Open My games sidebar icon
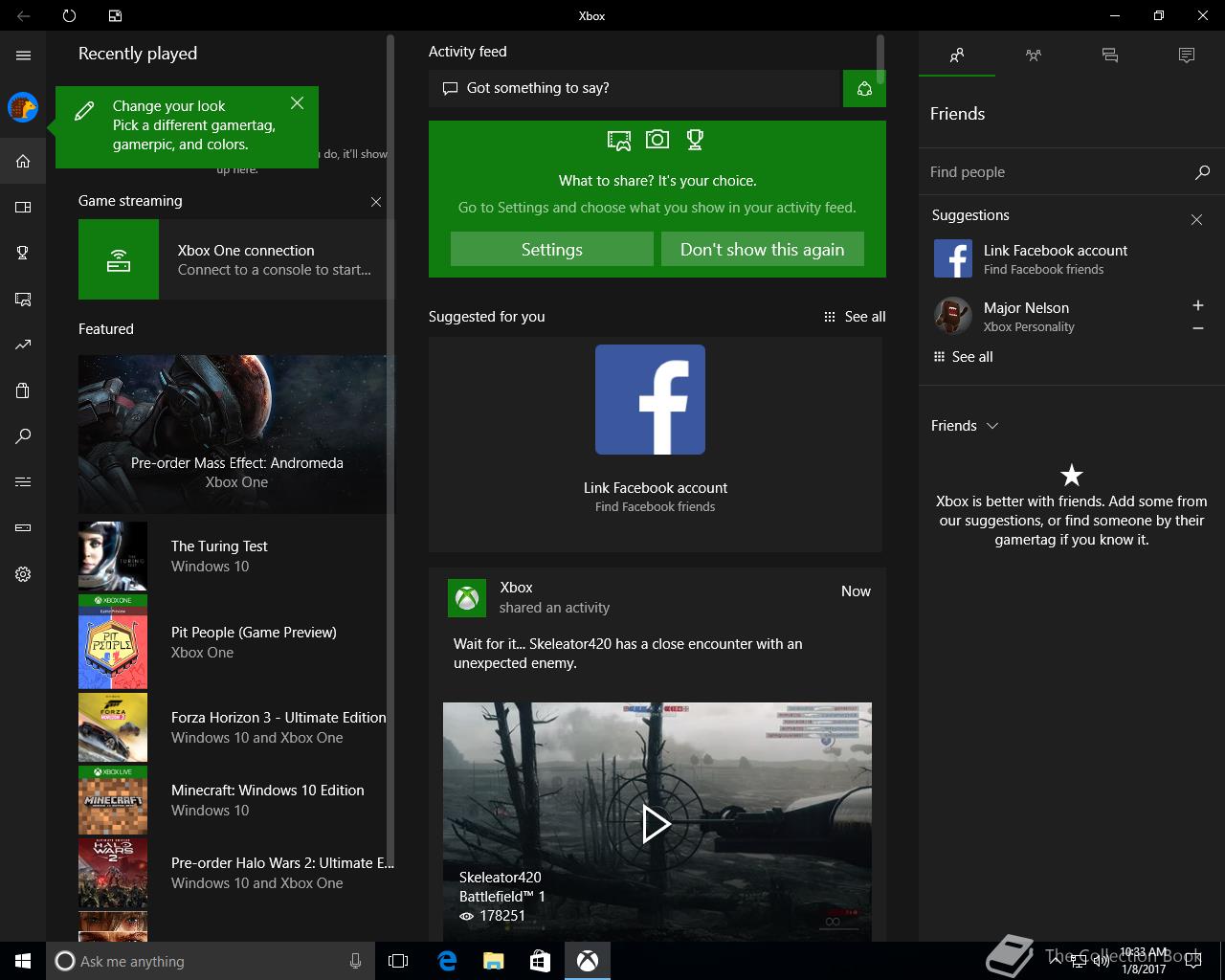This screenshot has width=1225, height=980. pyautogui.click(x=23, y=207)
